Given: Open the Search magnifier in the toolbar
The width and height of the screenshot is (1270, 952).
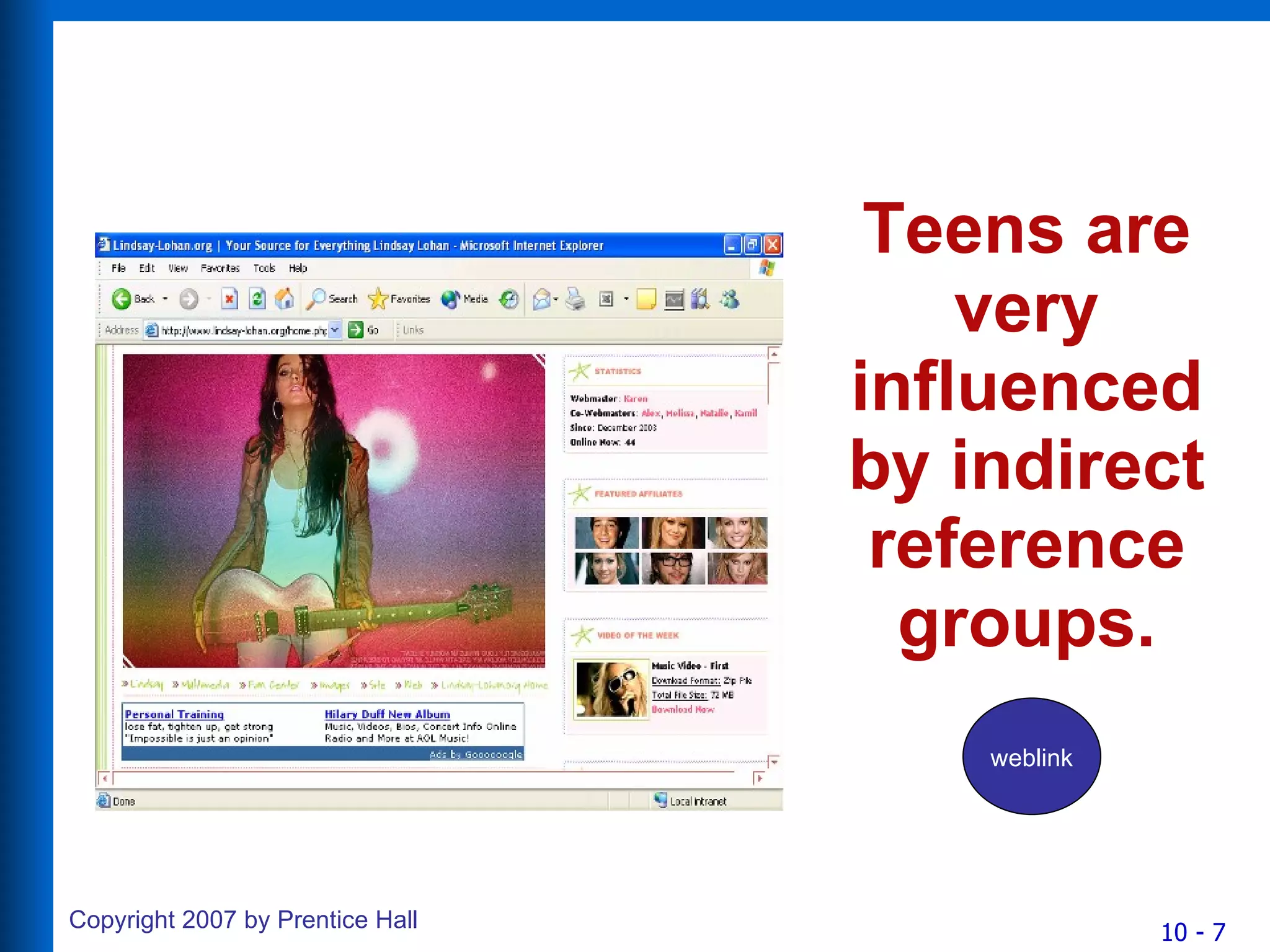Looking at the screenshot, I should click(x=316, y=299).
